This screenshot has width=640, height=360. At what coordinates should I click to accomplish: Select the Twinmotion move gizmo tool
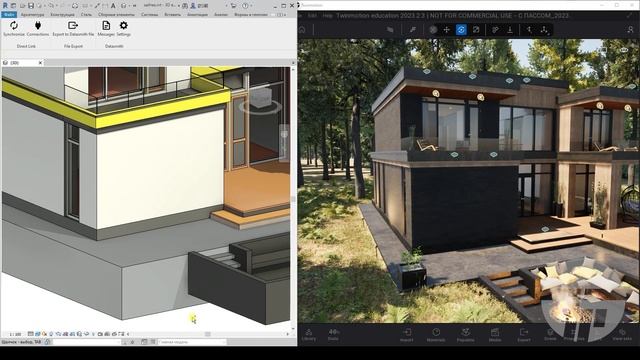tap(447, 30)
